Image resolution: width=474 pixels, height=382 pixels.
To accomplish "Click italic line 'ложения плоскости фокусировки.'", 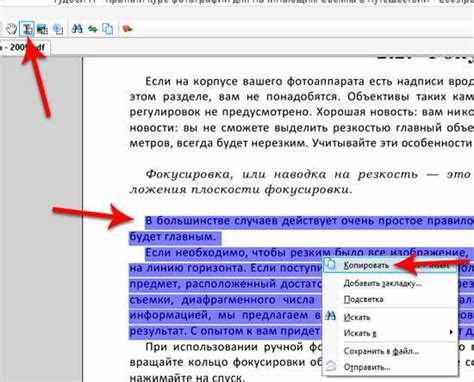I will pos(241,190).
